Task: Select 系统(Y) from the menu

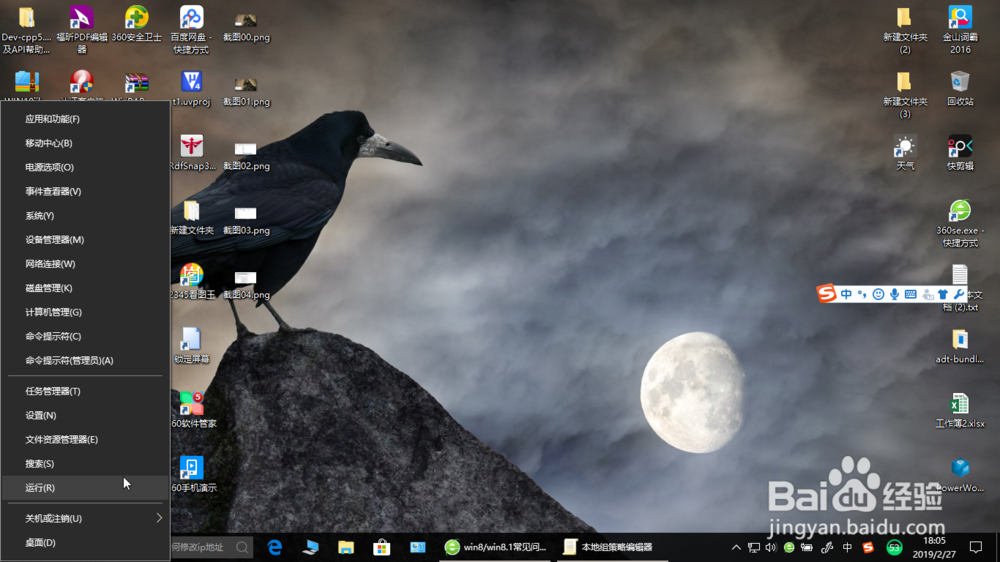Action: (85, 216)
